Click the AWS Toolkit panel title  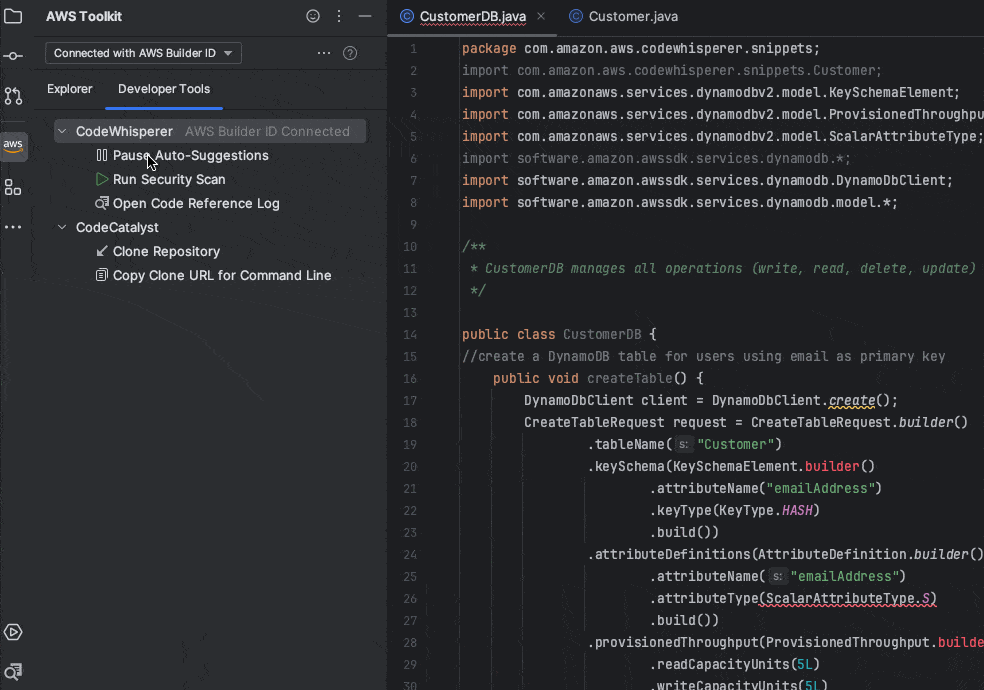84,16
